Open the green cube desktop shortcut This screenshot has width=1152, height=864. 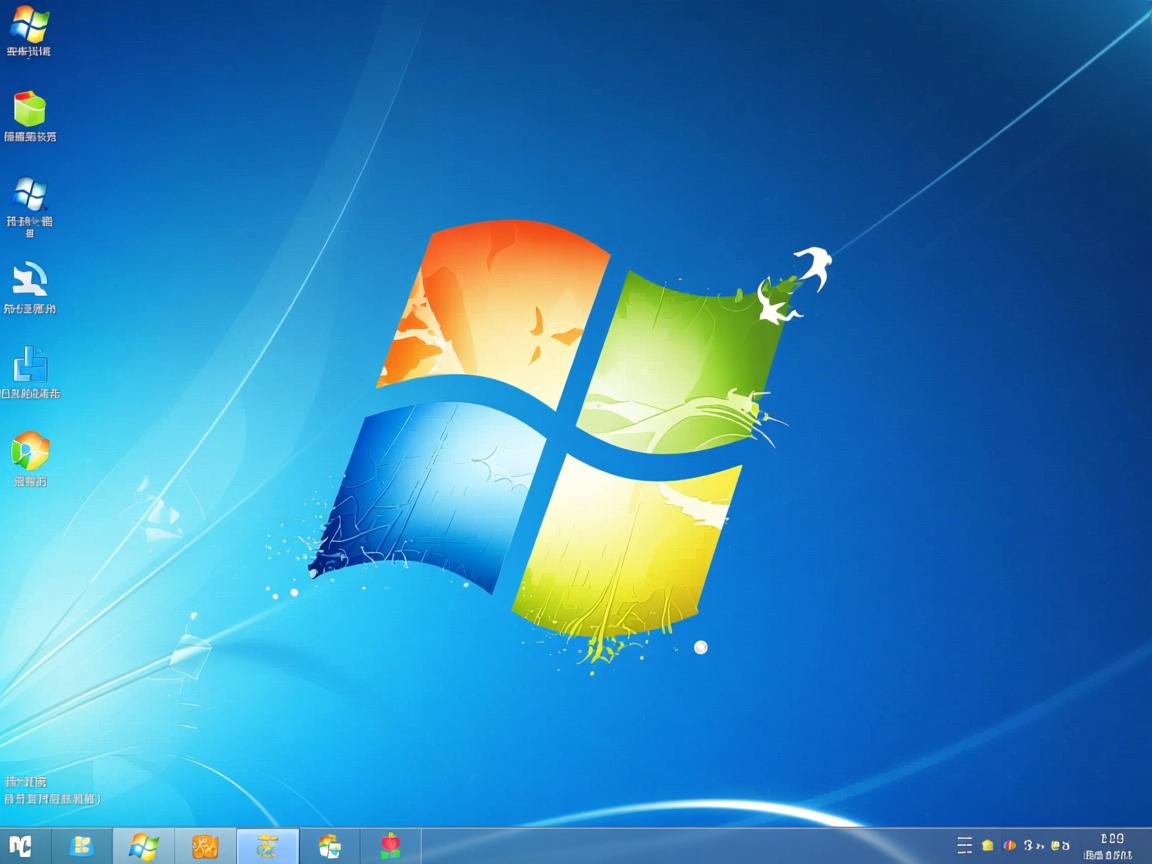[29, 109]
